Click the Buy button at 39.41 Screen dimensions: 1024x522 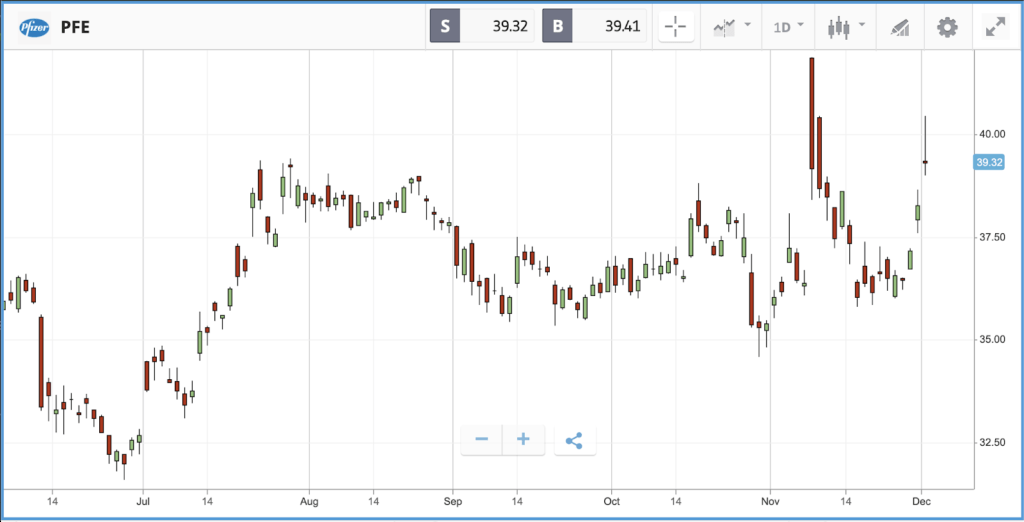point(594,27)
